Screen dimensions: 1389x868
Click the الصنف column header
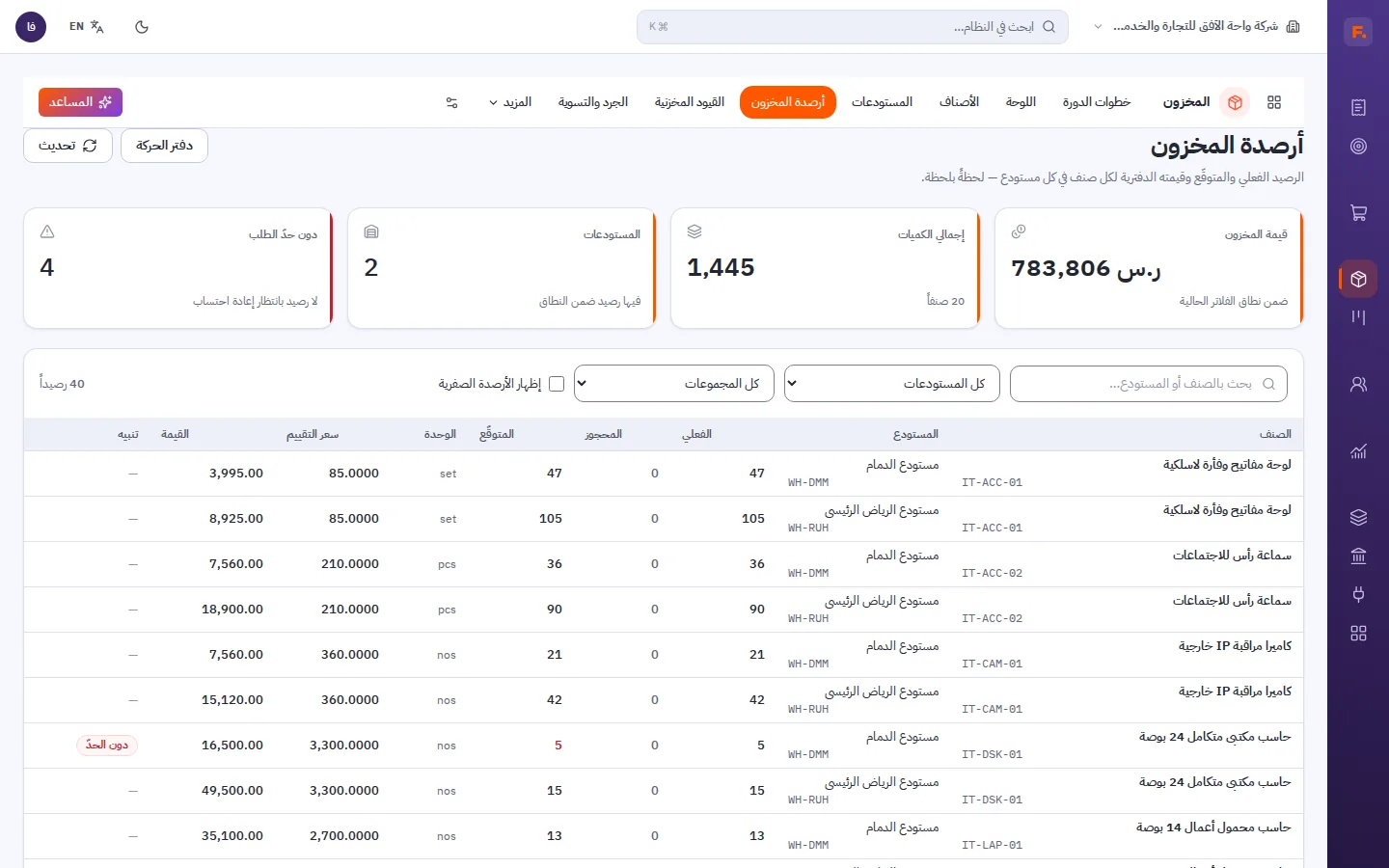coord(1275,435)
